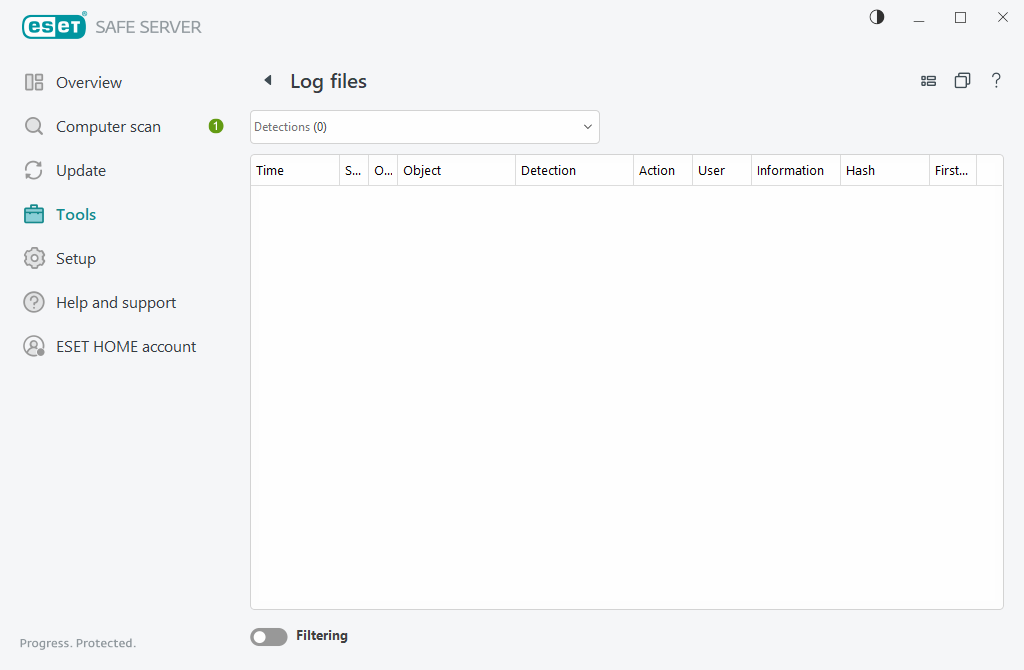Open the Help and support section

(115, 302)
